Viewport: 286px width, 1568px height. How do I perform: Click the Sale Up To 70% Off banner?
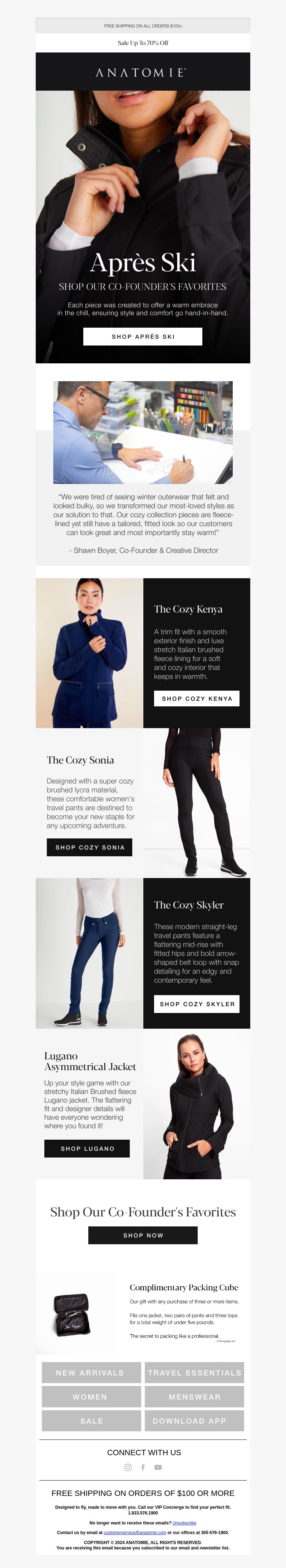click(143, 42)
